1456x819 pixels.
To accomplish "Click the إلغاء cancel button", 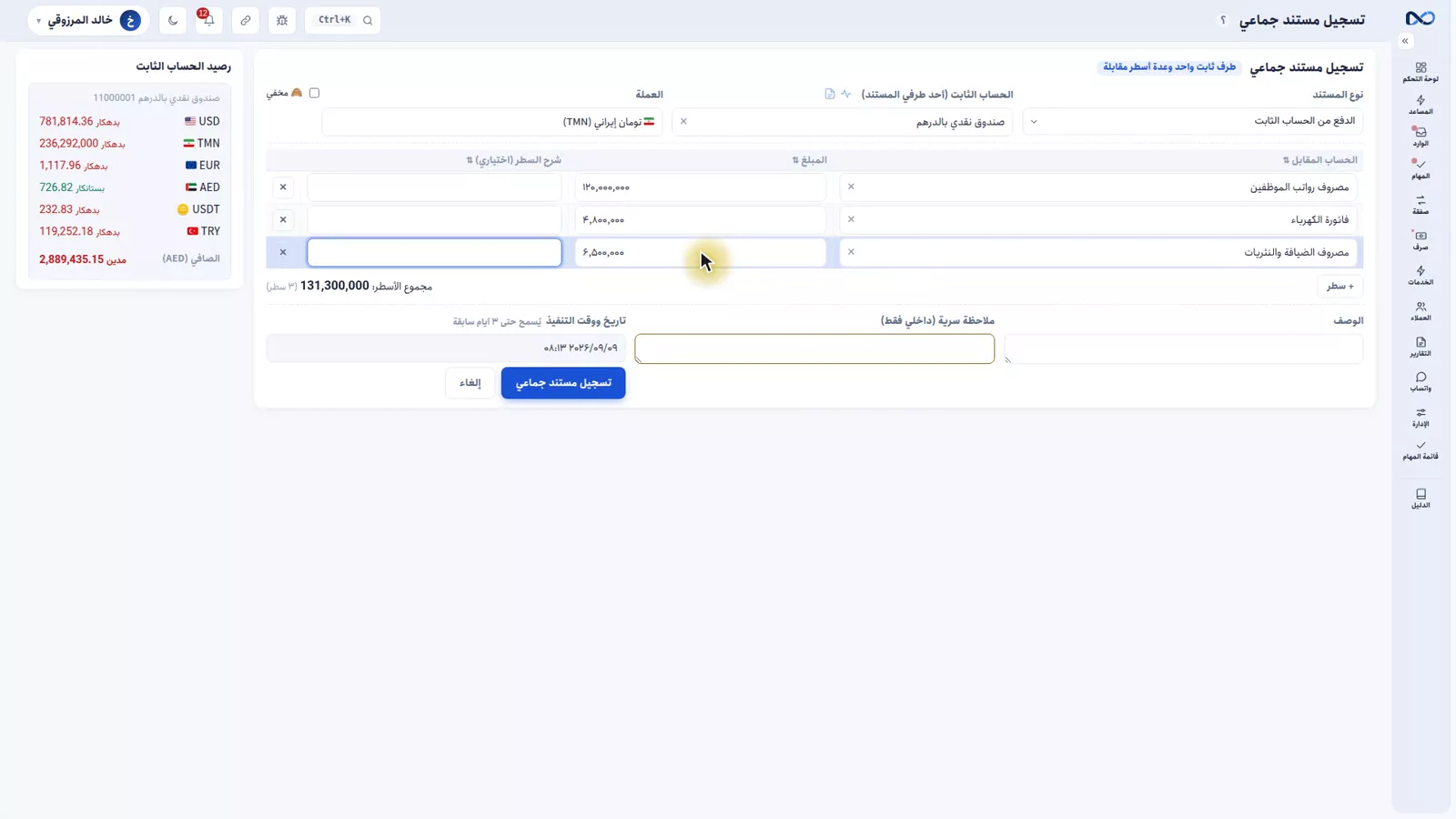I will click(x=470, y=382).
